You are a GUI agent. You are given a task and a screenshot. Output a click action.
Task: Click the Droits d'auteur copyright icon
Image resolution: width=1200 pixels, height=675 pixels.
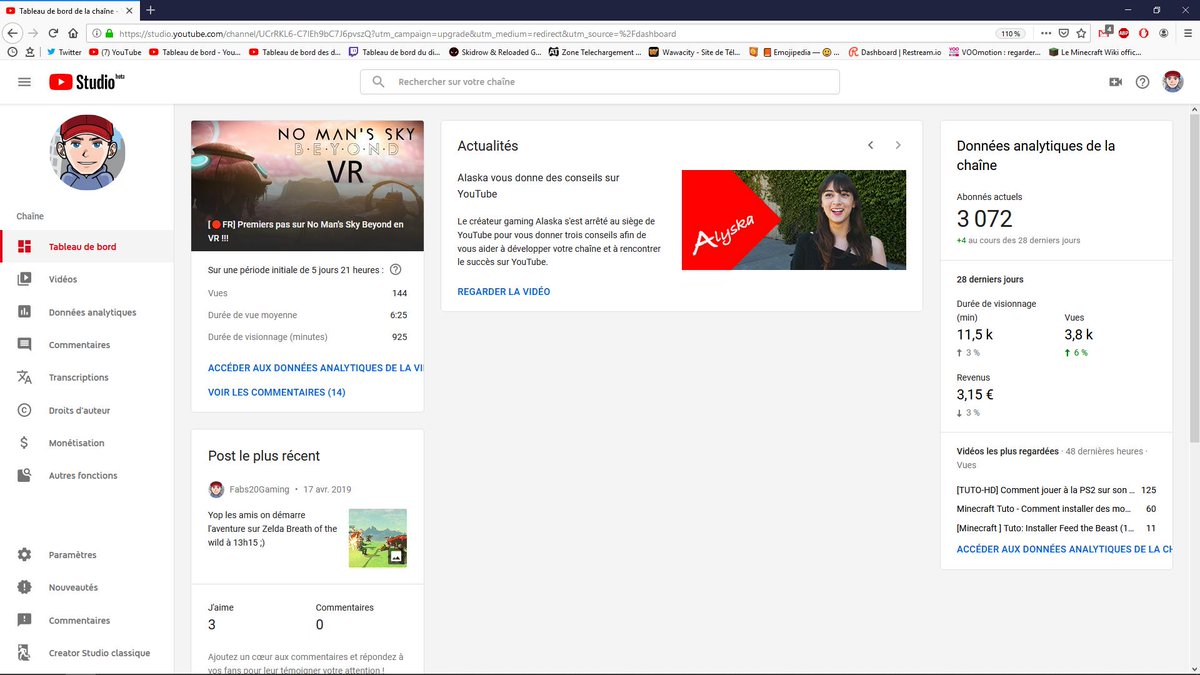tap(25, 410)
